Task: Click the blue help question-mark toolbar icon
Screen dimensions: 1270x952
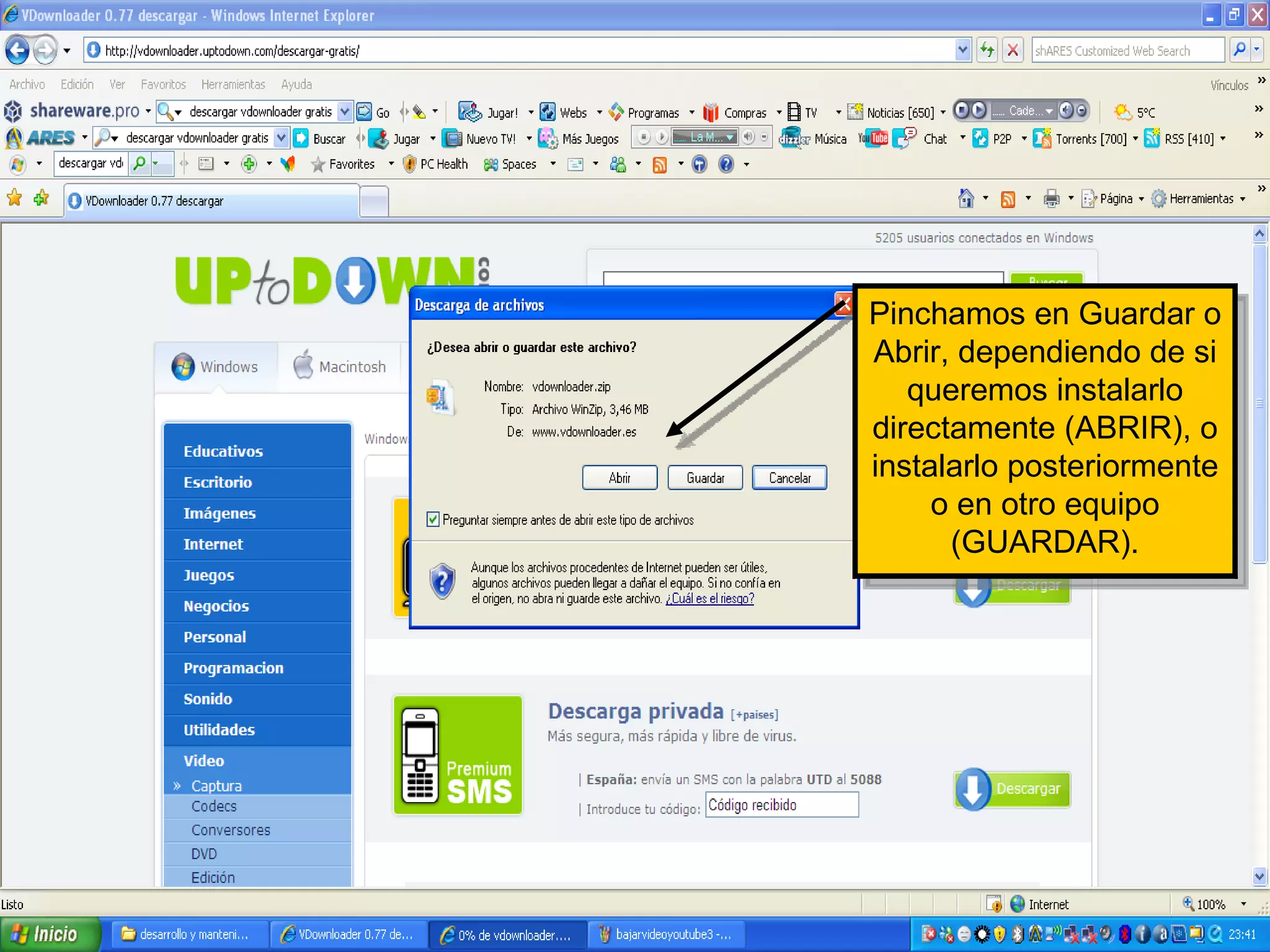Action: (726, 164)
